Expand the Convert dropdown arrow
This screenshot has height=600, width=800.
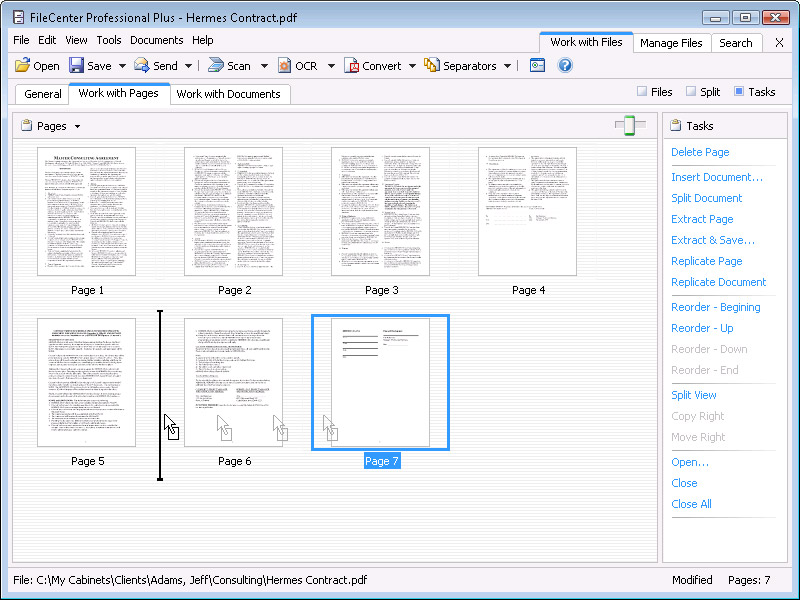[412, 66]
